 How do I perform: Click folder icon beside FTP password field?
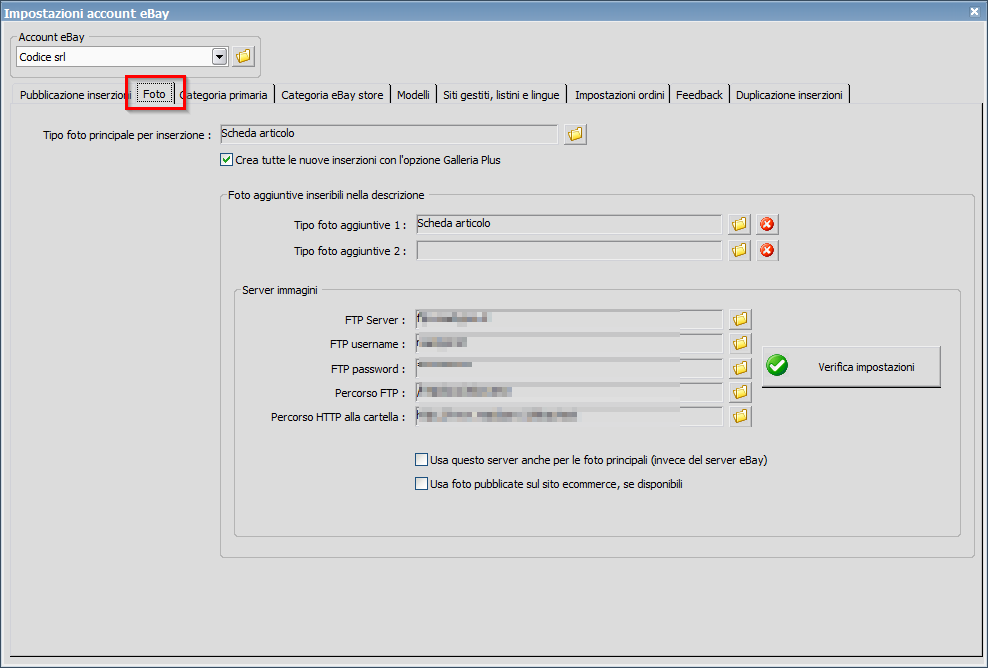coord(740,367)
